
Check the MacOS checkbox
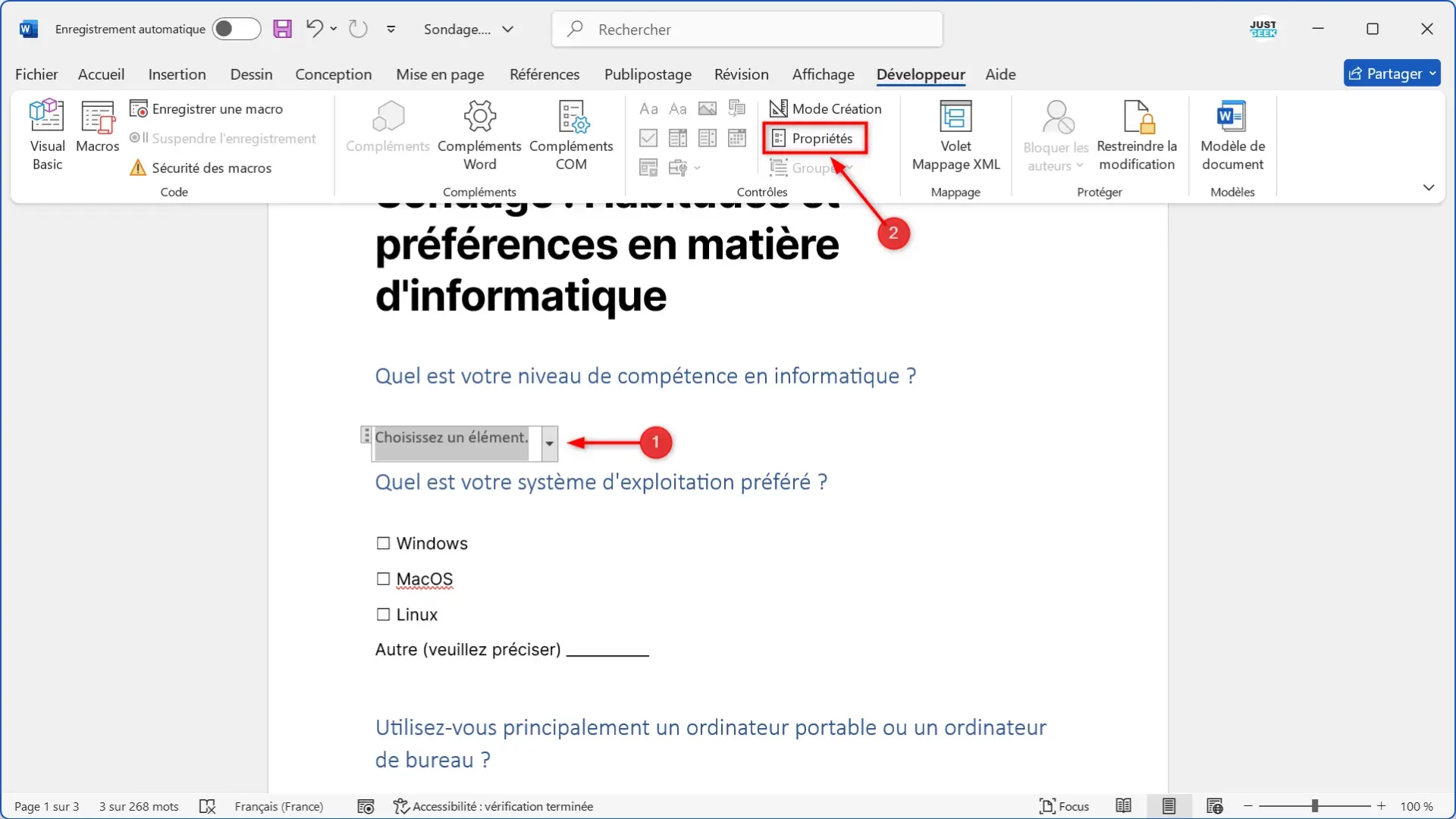383,579
